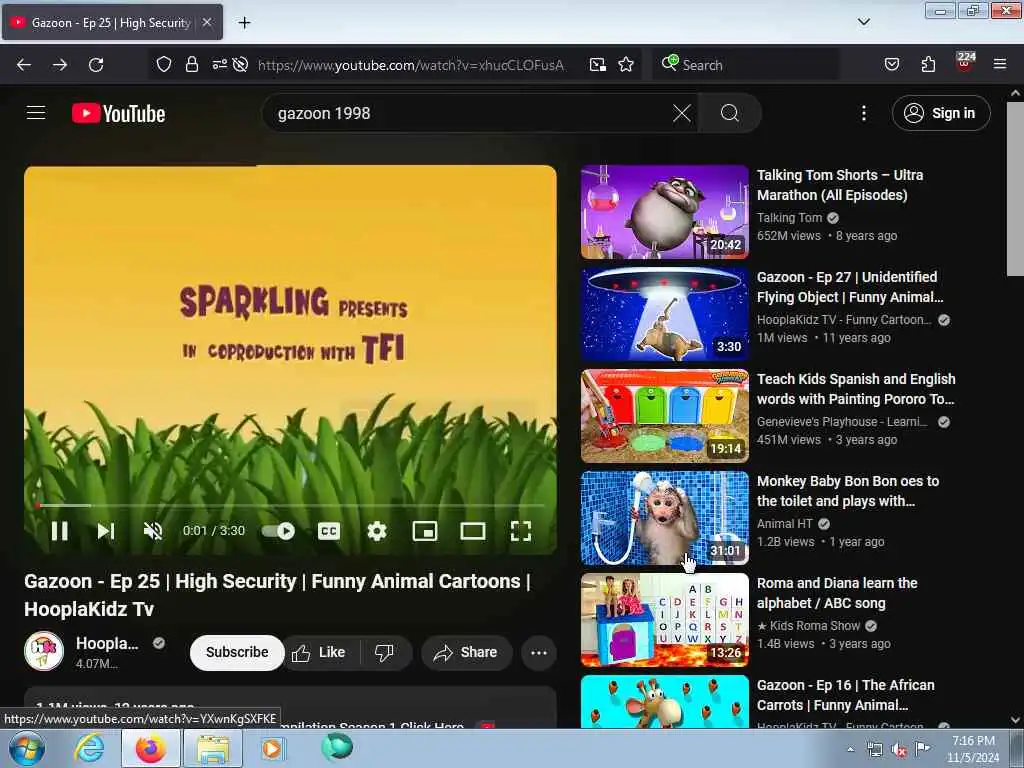Subscribe to HooplaKidz channel
Image resolution: width=1024 pixels, height=768 pixels.
[237, 652]
